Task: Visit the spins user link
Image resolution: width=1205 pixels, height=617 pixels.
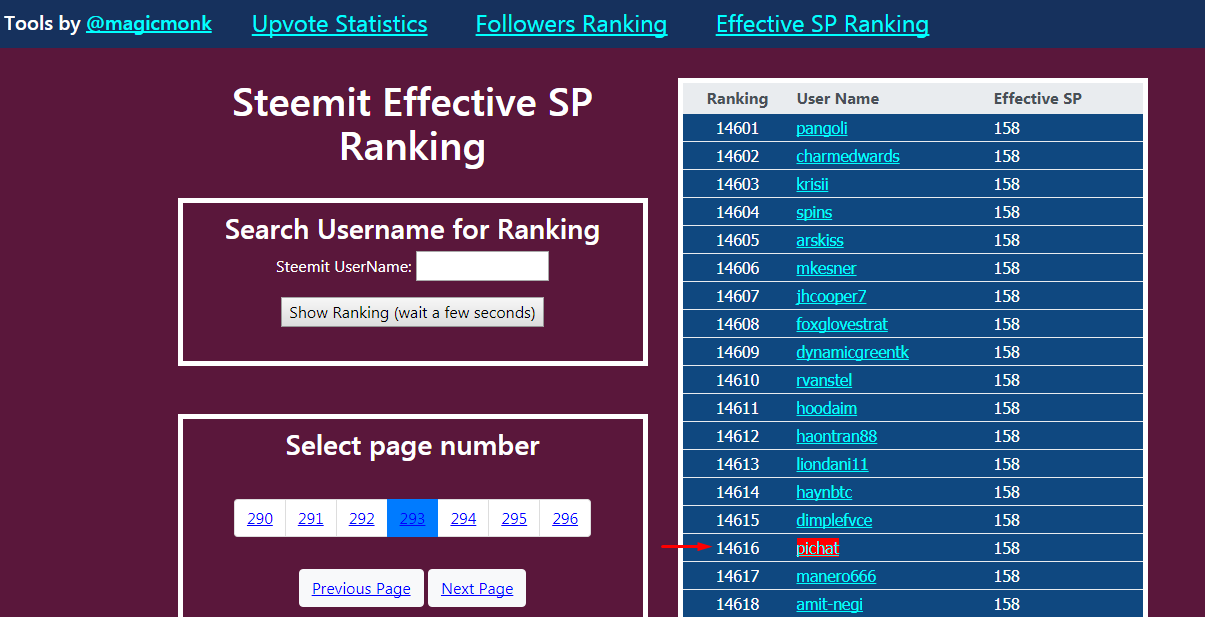Action: tap(814, 212)
